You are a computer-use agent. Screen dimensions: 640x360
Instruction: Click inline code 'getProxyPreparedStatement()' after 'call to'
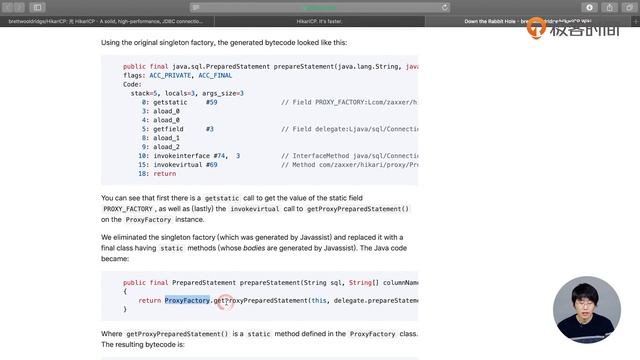358,209
